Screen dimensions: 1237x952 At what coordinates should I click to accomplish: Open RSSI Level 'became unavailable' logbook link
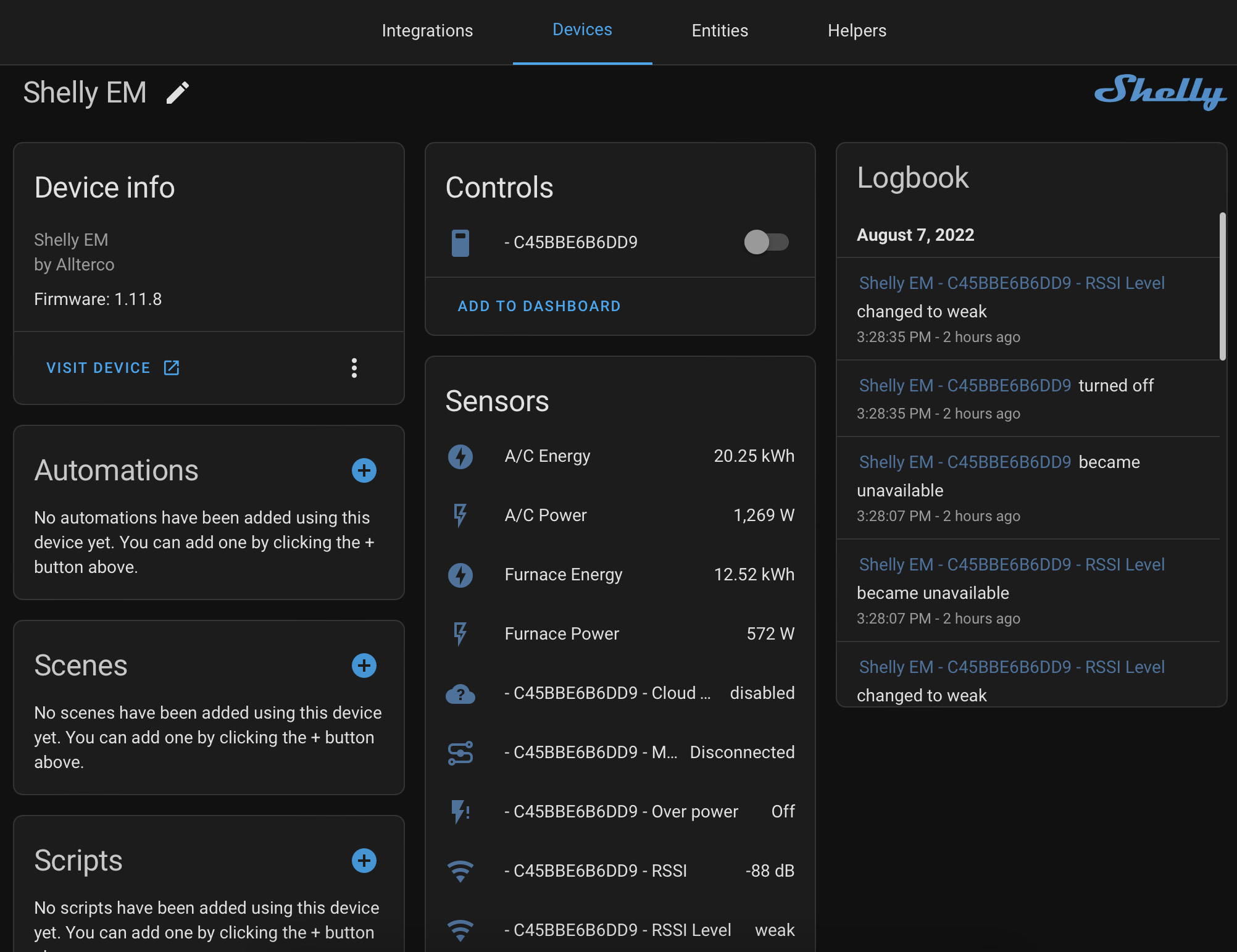pyautogui.click(x=1012, y=564)
